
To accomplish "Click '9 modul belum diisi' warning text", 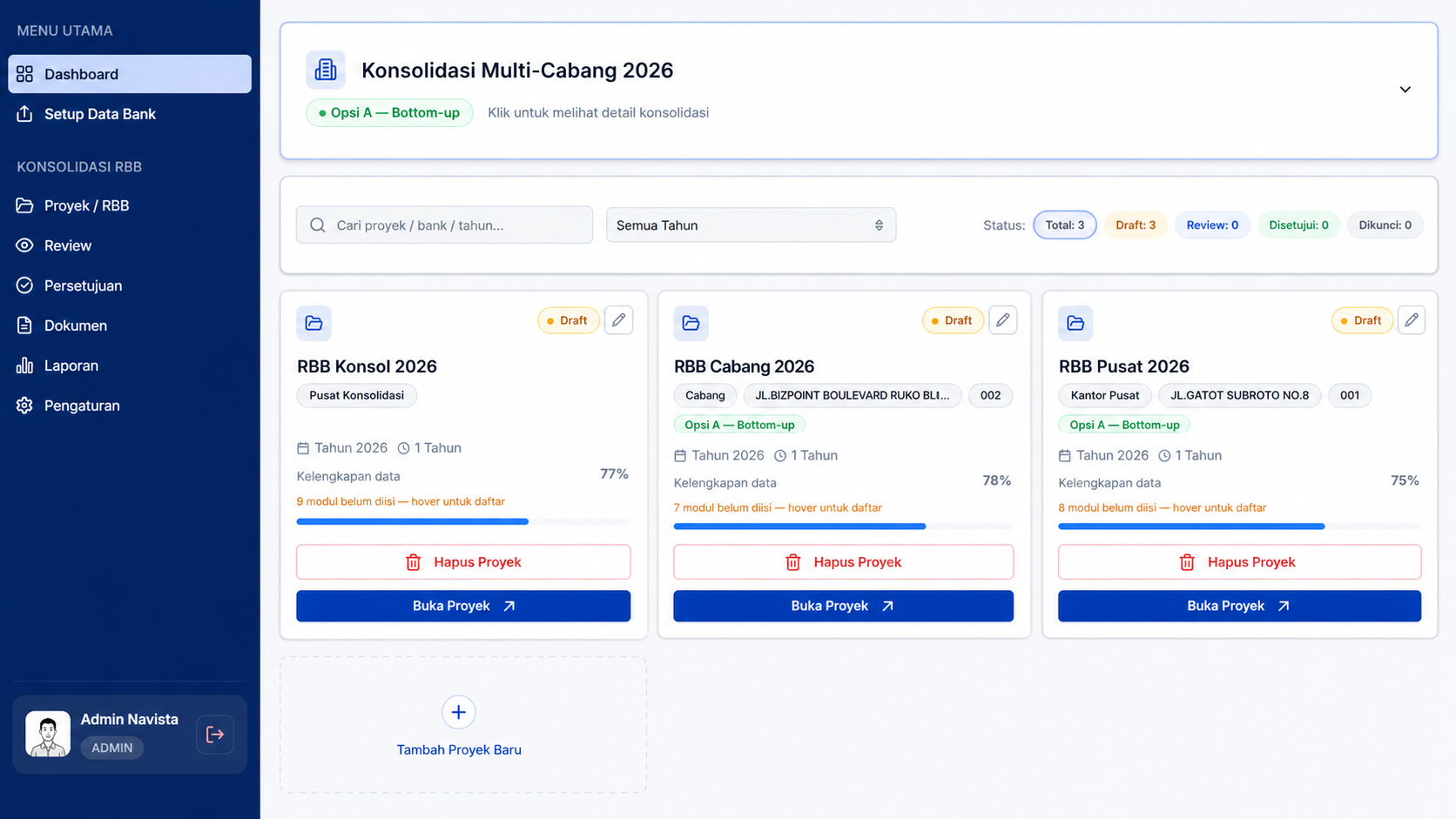I will click(401, 501).
